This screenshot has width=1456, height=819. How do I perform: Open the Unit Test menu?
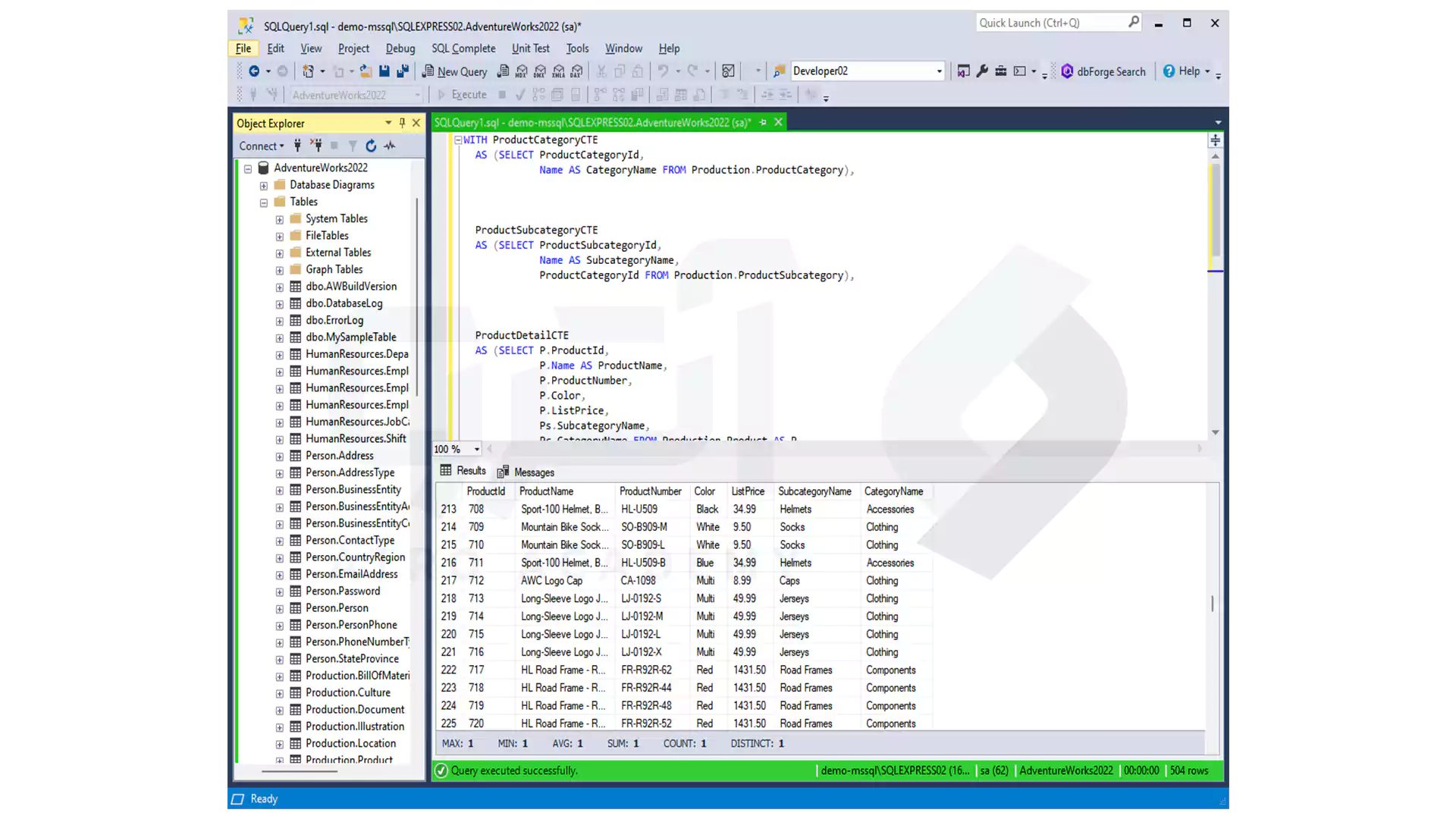coord(530,49)
